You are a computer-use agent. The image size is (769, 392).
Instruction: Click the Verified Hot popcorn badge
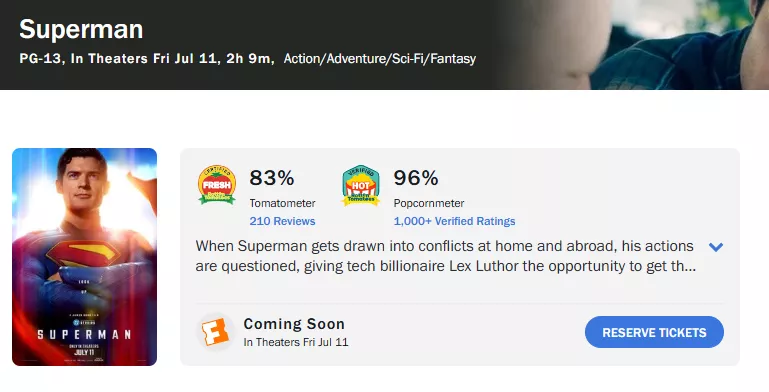361,185
